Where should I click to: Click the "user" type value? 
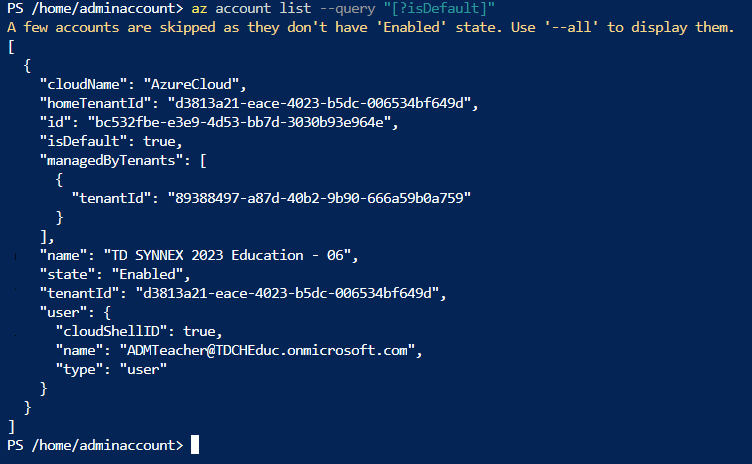(x=143, y=369)
